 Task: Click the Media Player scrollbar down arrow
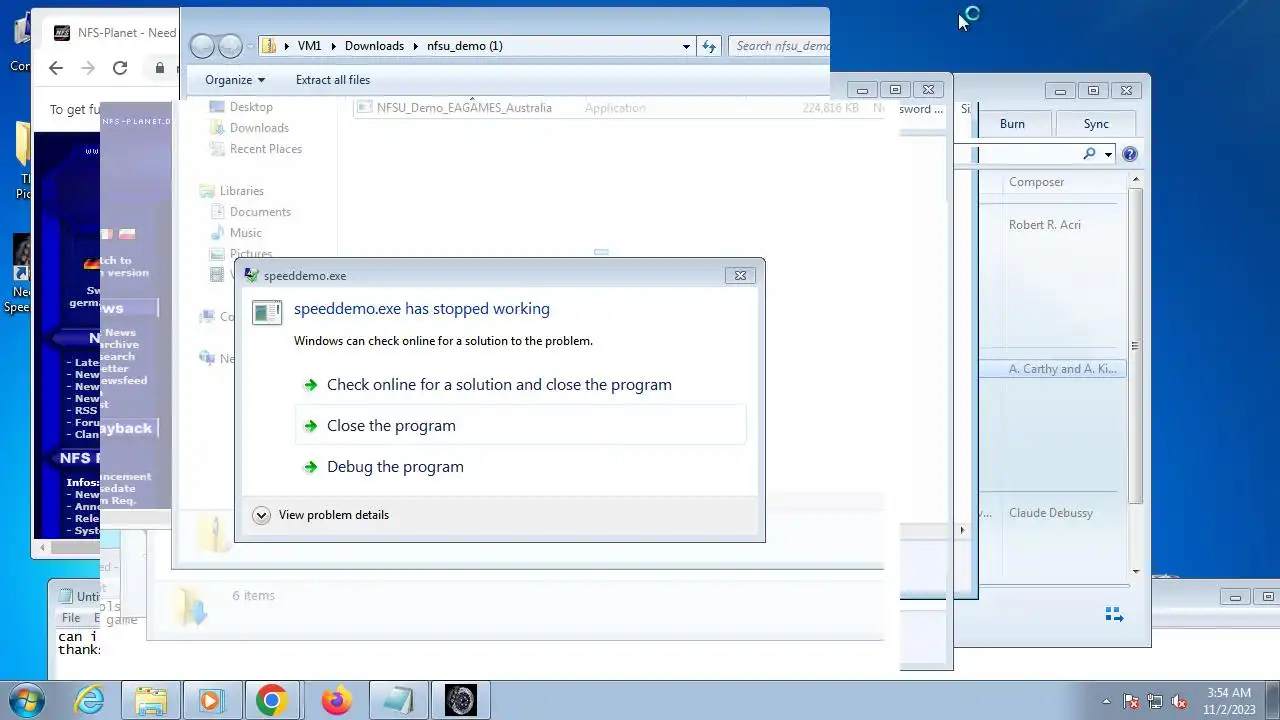pos(1136,571)
